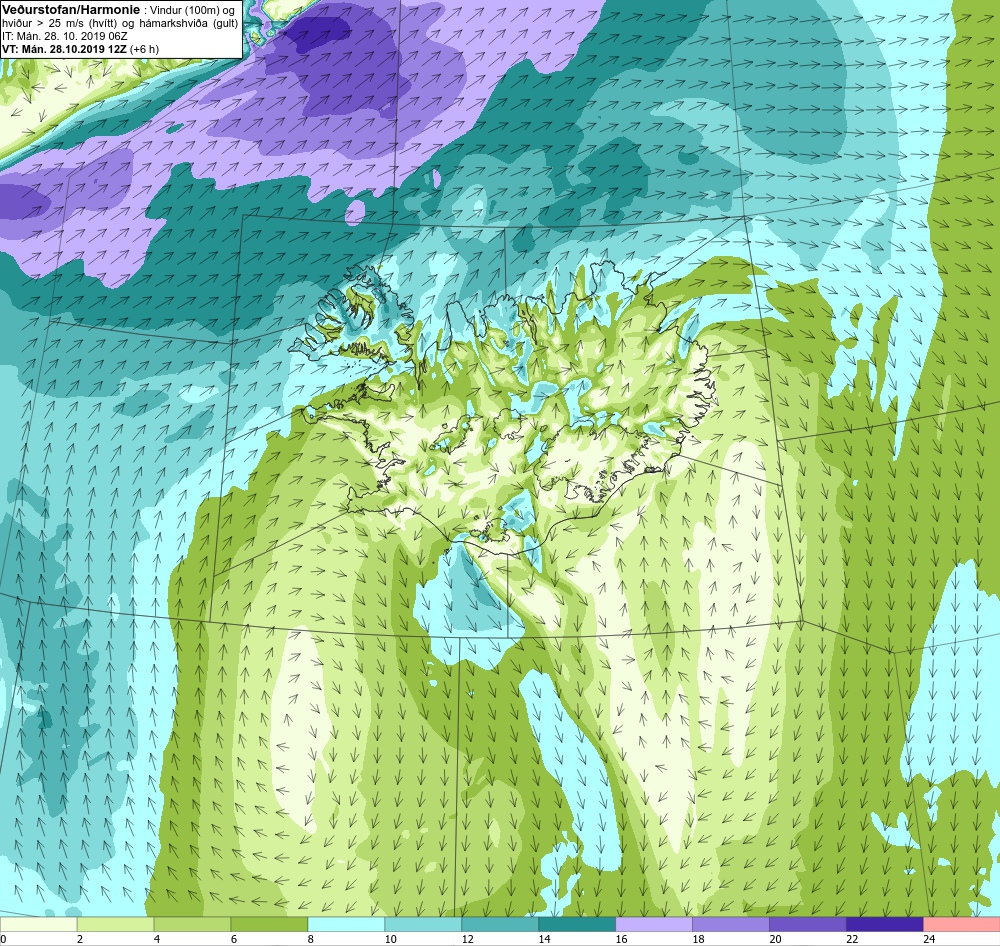Click the 'VT: Mán. 28.10.2019 12Z (+6 h)' line
This screenshot has height=946, width=1000.
pos(81,49)
